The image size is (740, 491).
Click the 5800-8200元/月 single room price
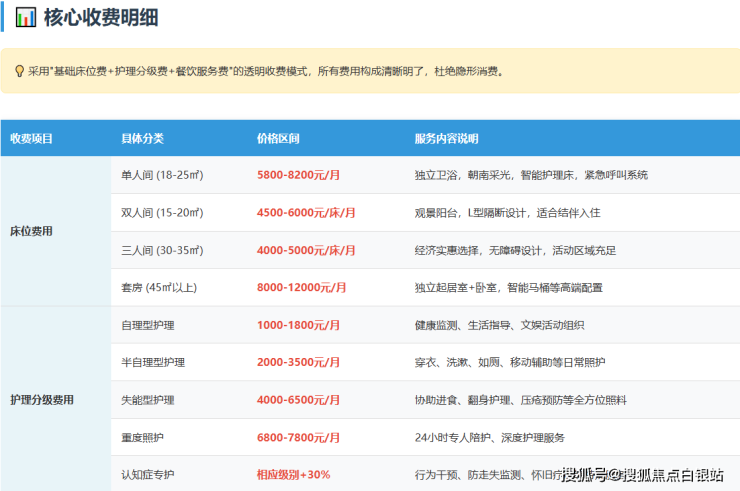(298, 175)
